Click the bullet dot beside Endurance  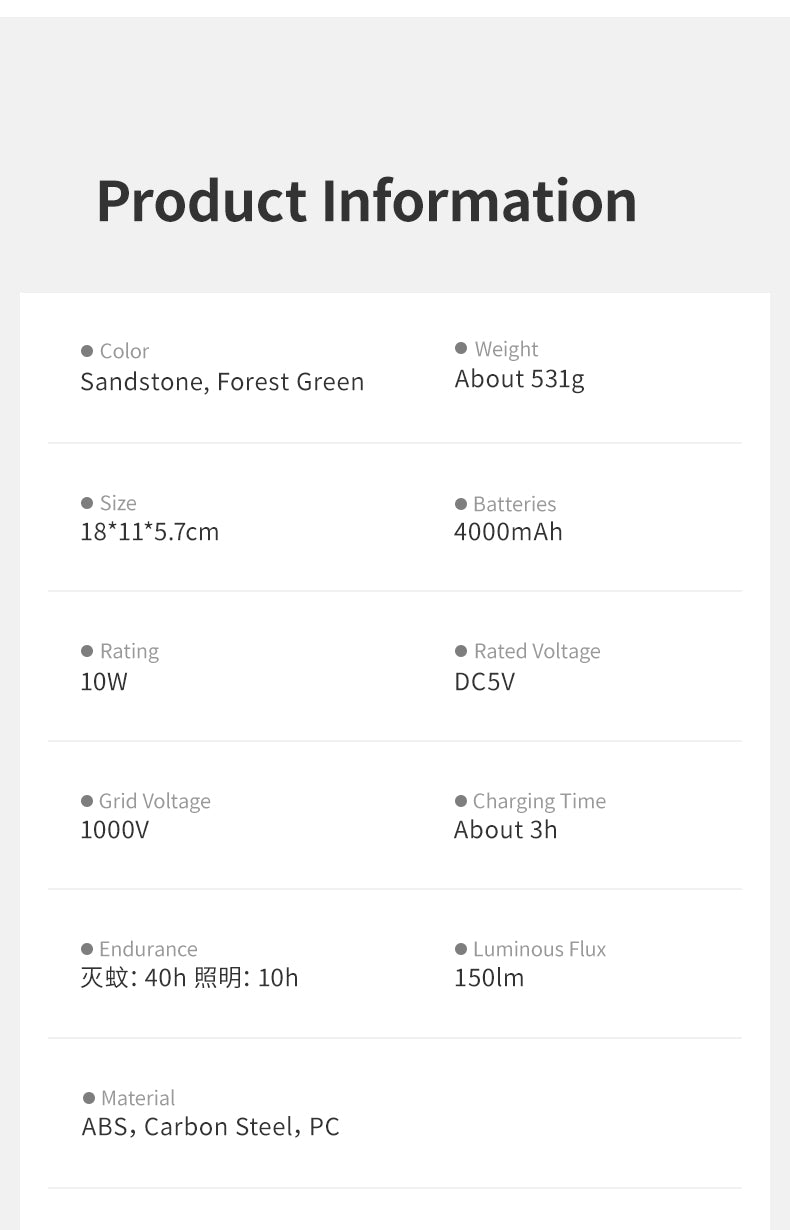(x=87, y=949)
